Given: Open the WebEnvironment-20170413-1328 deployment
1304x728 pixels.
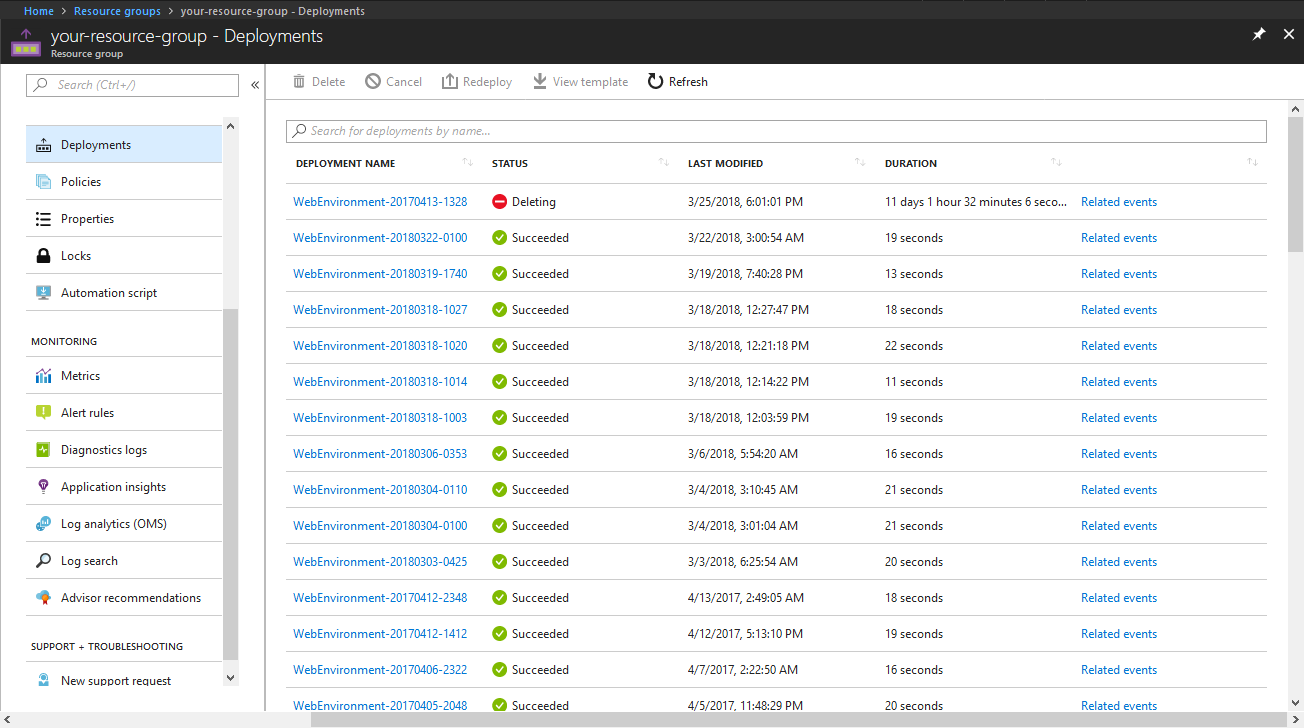Looking at the screenshot, I should coord(380,201).
